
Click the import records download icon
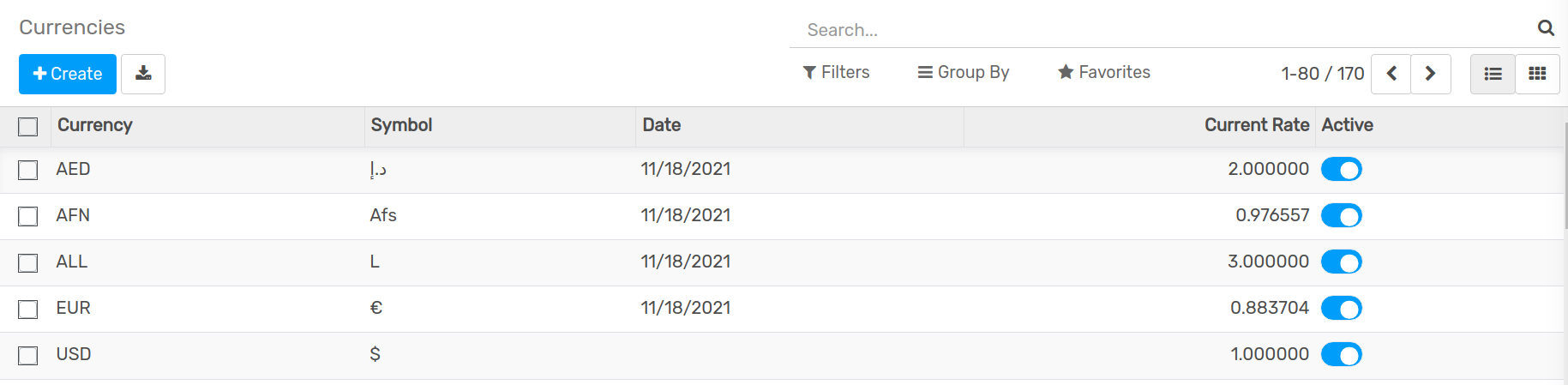(143, 74)
